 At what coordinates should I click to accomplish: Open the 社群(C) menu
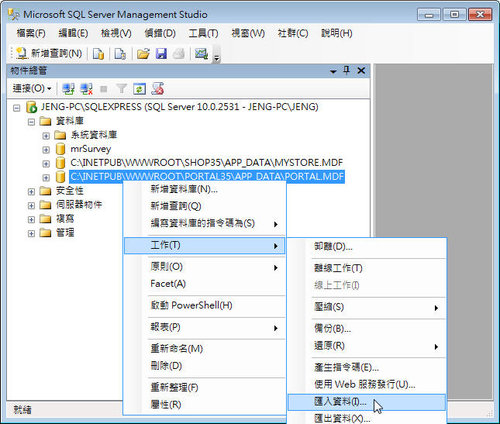click(x=293, y=33)
